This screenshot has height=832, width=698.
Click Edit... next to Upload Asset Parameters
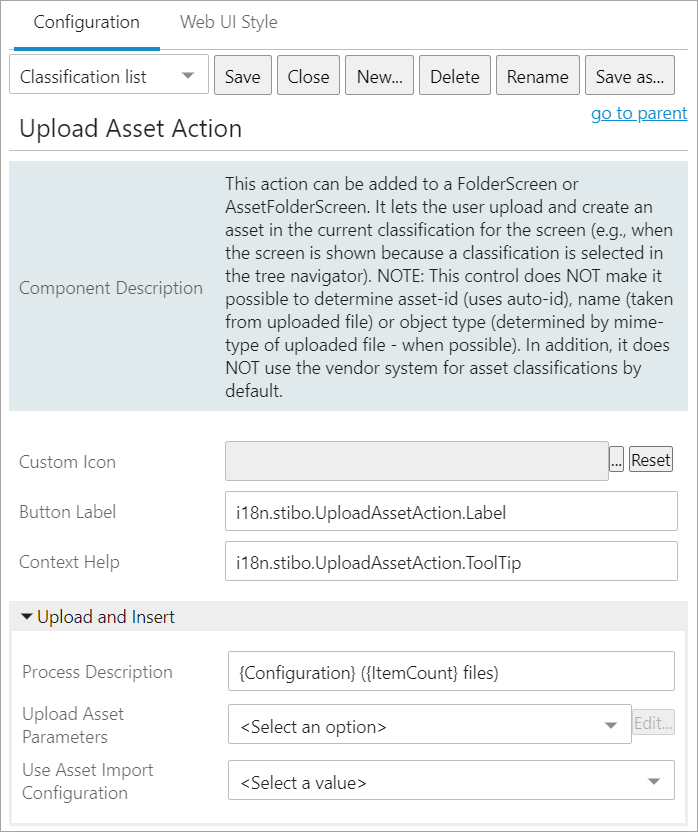(653, 723)
